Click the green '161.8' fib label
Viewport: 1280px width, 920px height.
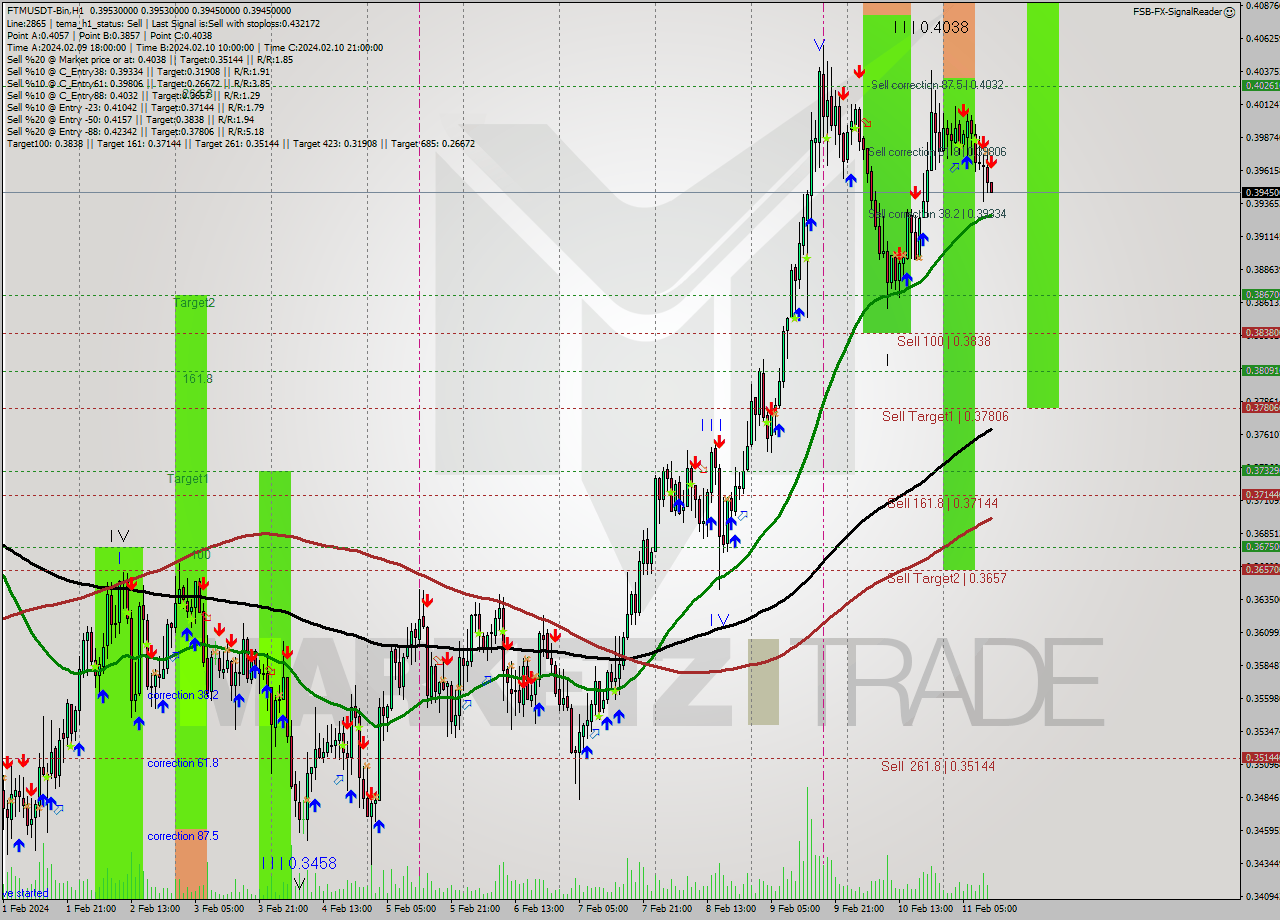click(x=198, y=379)
